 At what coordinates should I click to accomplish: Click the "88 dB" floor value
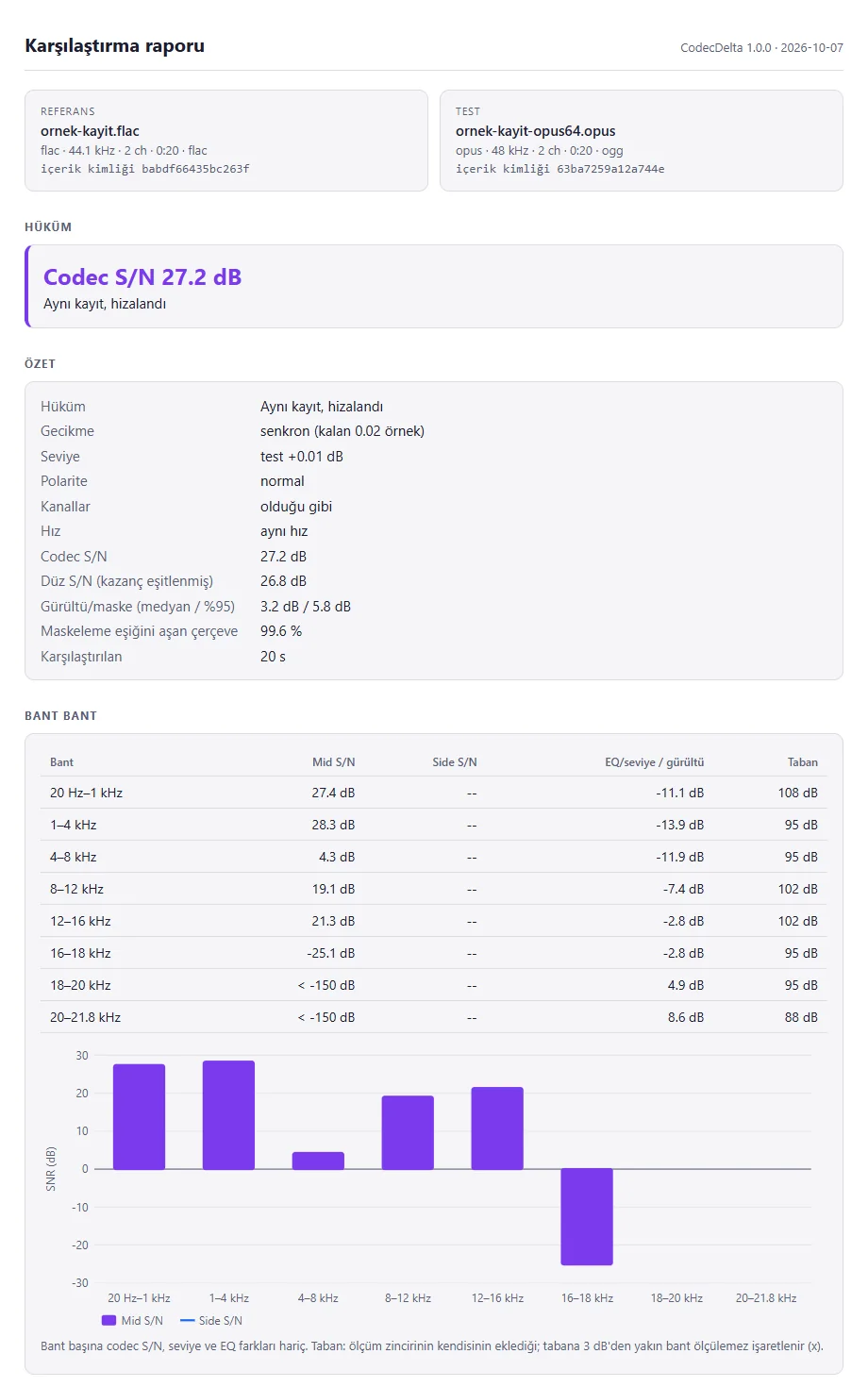tap(801, 1017)
